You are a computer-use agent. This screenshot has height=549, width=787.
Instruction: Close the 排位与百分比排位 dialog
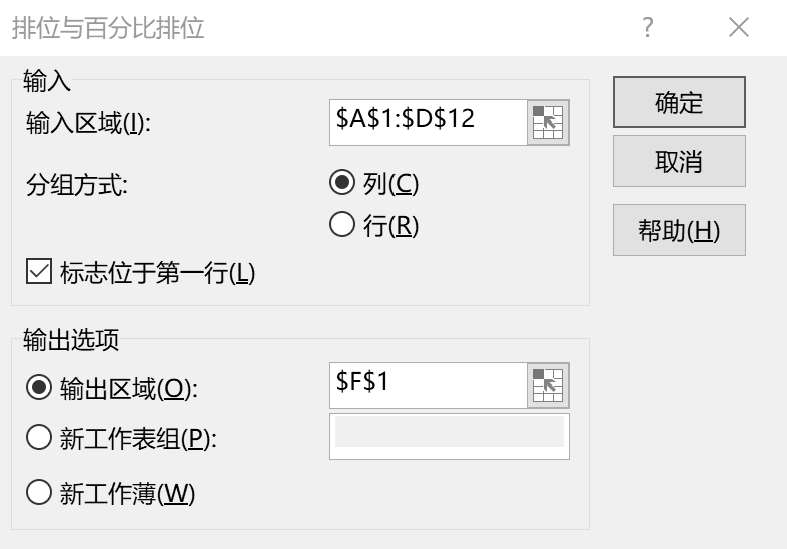tap(739, 27)
